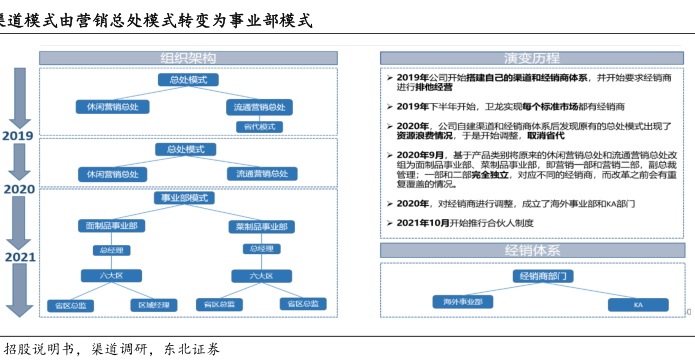The image size is (695, 363).
Task: Click 六大区 box under 面制品事业部
Action: (111, 276)
